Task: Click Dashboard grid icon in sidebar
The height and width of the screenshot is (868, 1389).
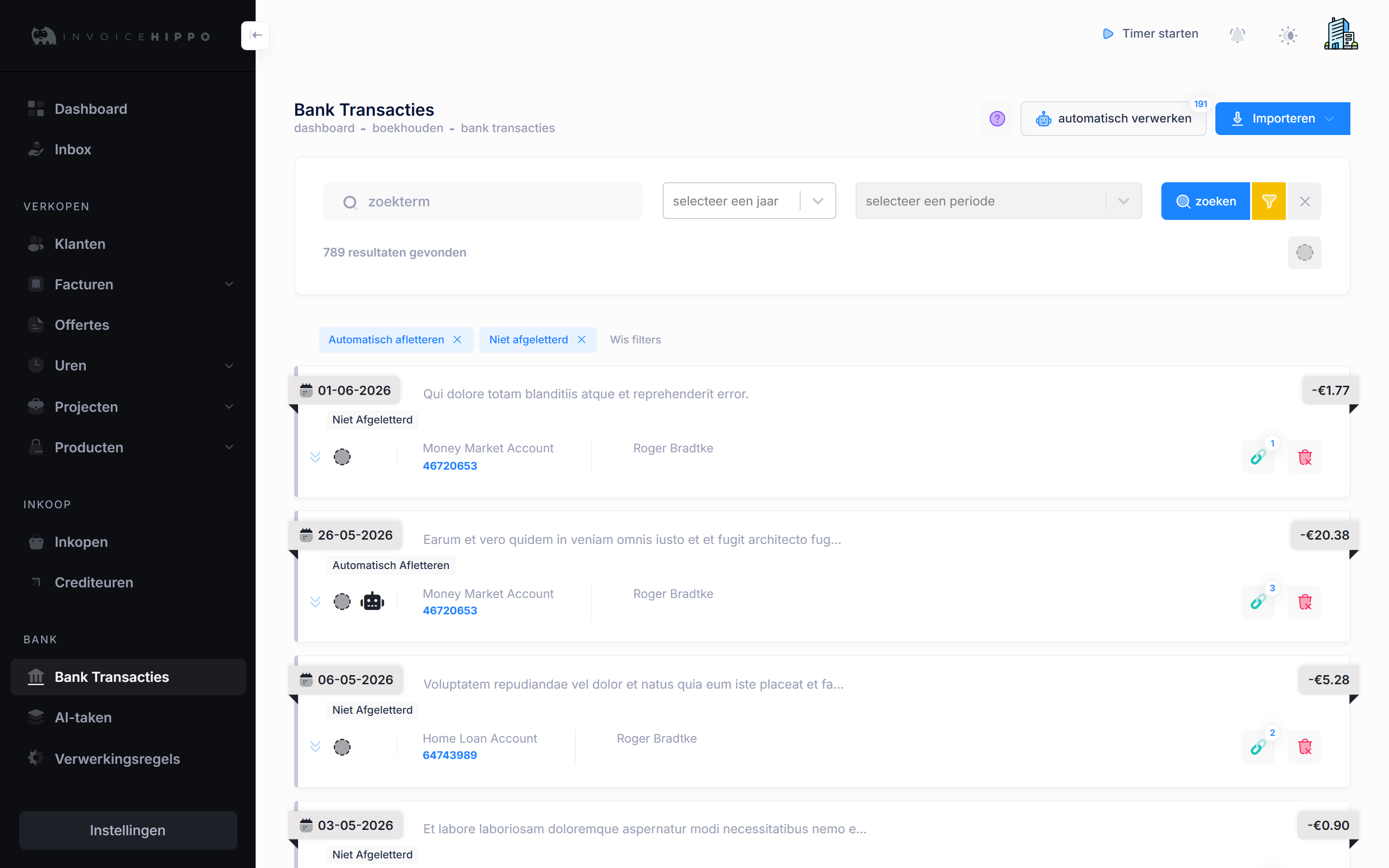Action: point(36,108)
